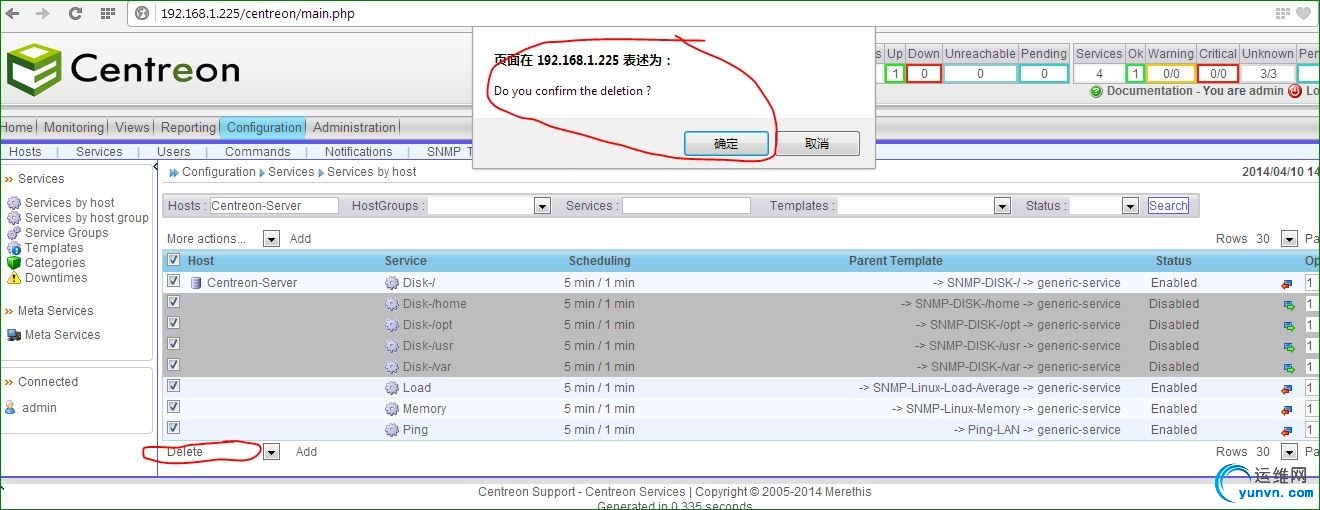Click the bookmark heart icon in the address bar
The width and height of the screenshot is (1320, 510).
tap(1303, 14)
